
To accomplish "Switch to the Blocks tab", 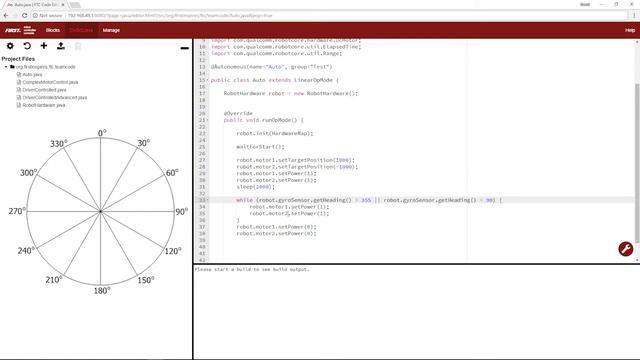I will pos(53,30).
